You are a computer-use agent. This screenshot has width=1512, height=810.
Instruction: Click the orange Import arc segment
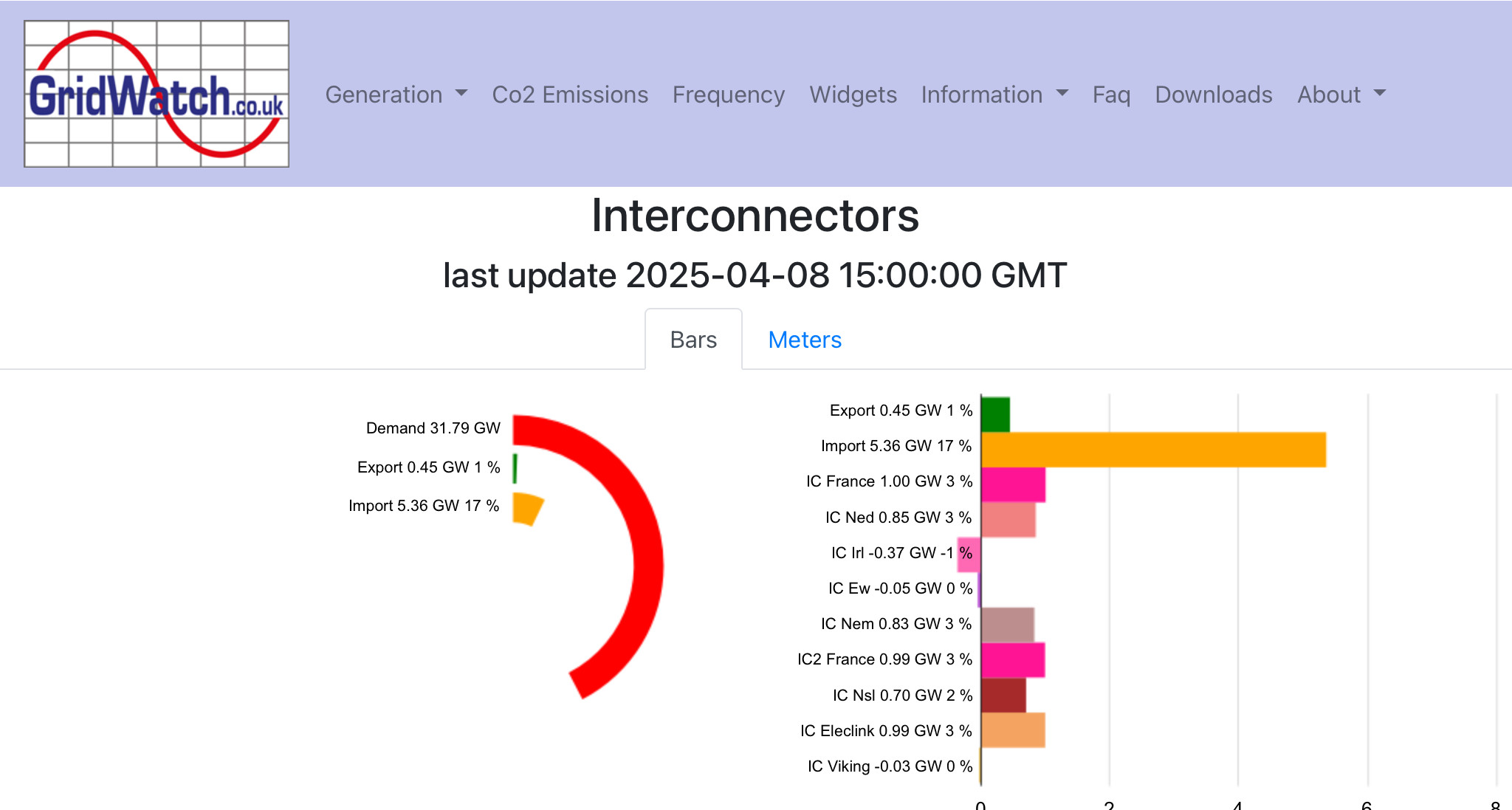(x=527, y=508)
